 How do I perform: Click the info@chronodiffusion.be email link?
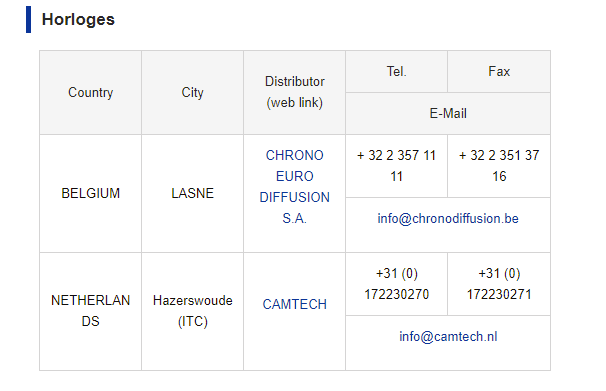pos(448,218)
